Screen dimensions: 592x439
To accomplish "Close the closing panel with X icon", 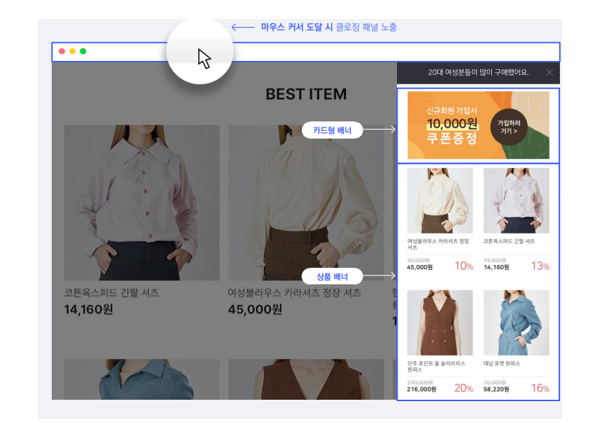I will [549, 72].
